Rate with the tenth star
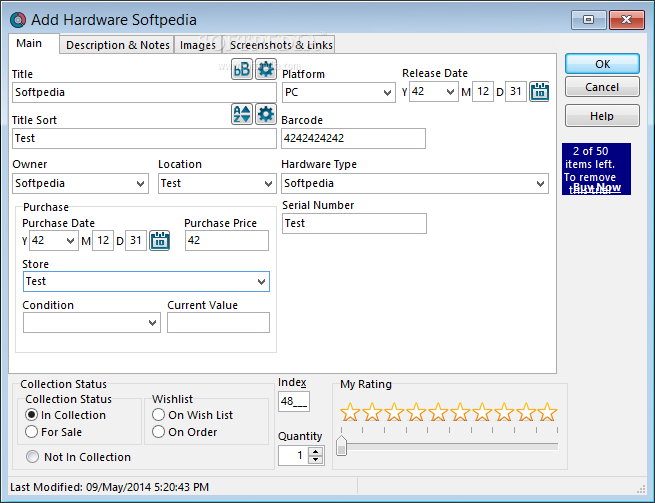655x503 pixels. [547, 412]
